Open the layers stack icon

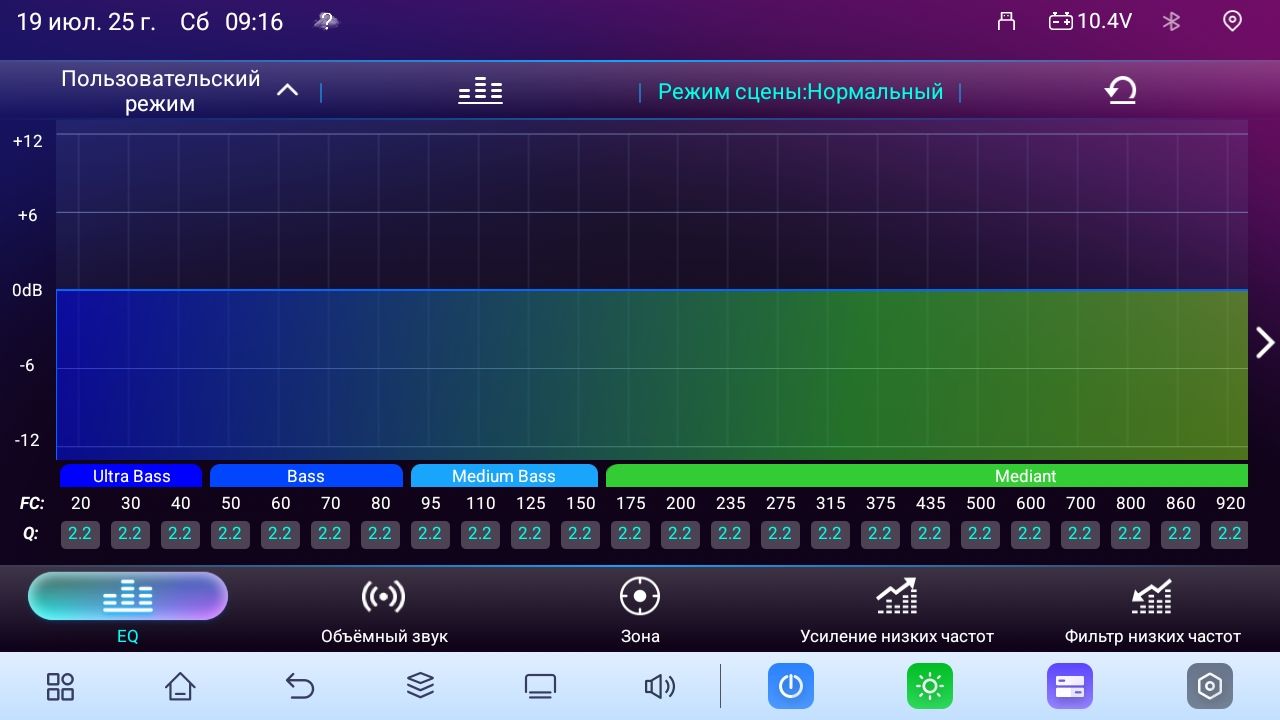[420, 686]
